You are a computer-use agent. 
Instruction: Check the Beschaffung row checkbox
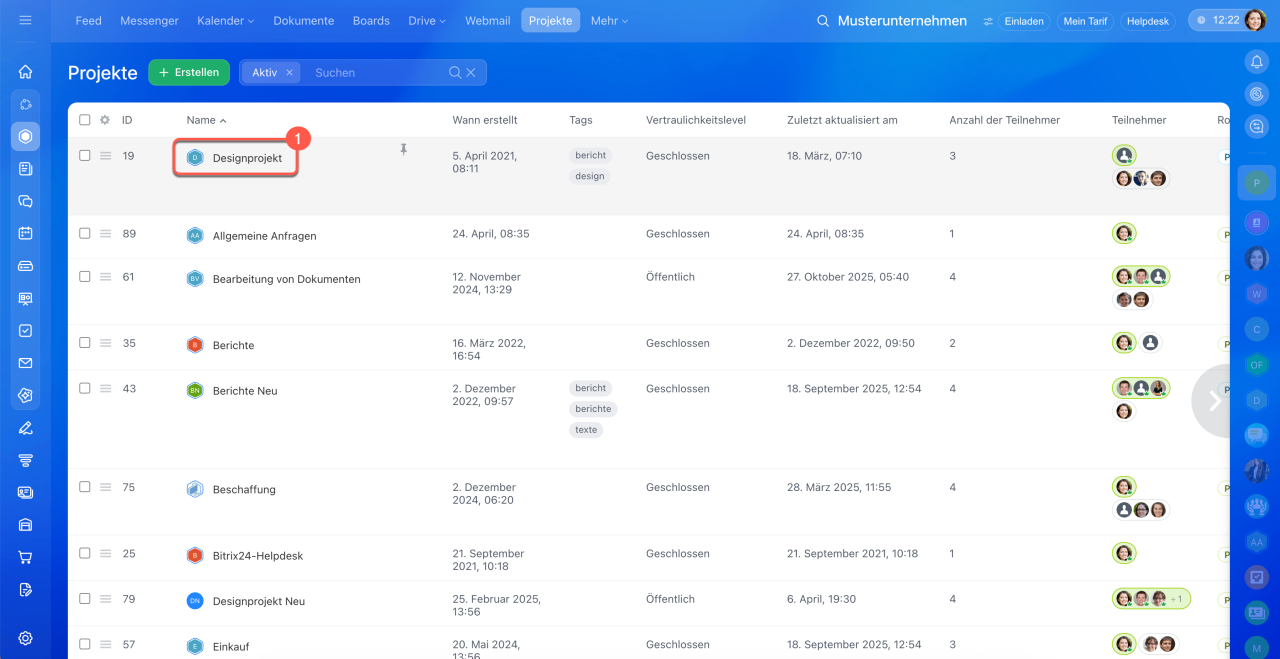[x=85, y=488]
